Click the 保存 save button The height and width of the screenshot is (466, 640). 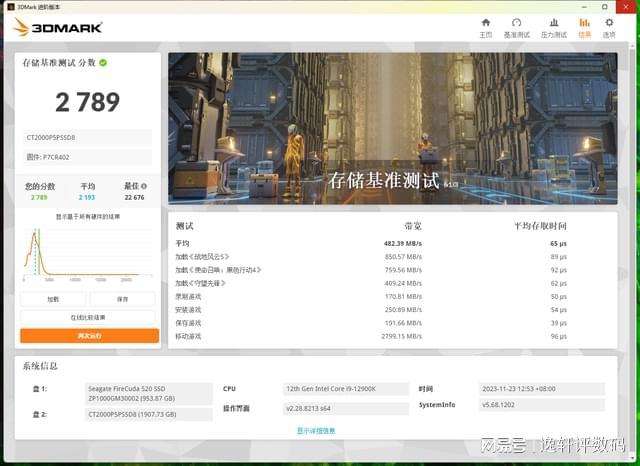[x=122, y=299]
